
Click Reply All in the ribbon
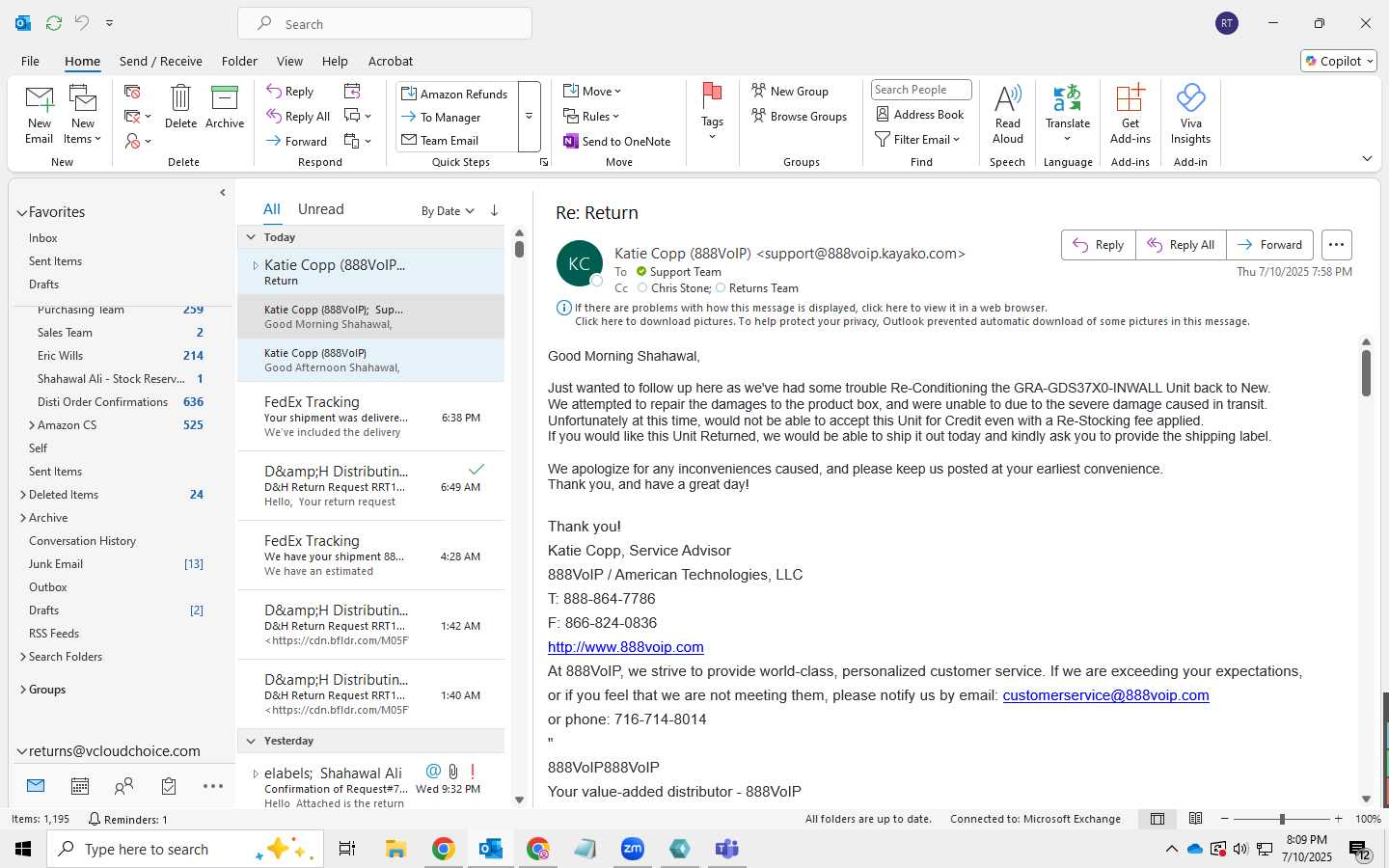298,116
